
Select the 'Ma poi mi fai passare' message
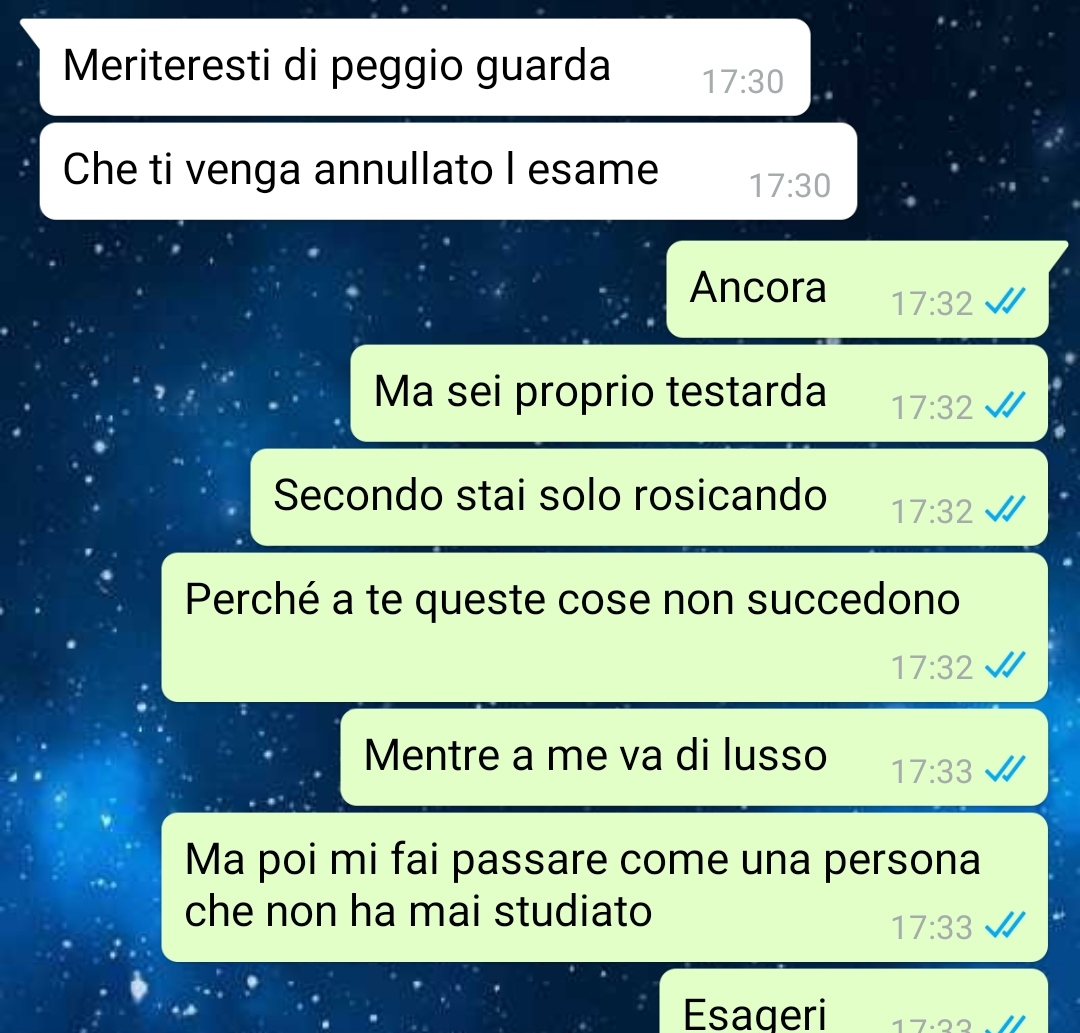click(605, 888)
